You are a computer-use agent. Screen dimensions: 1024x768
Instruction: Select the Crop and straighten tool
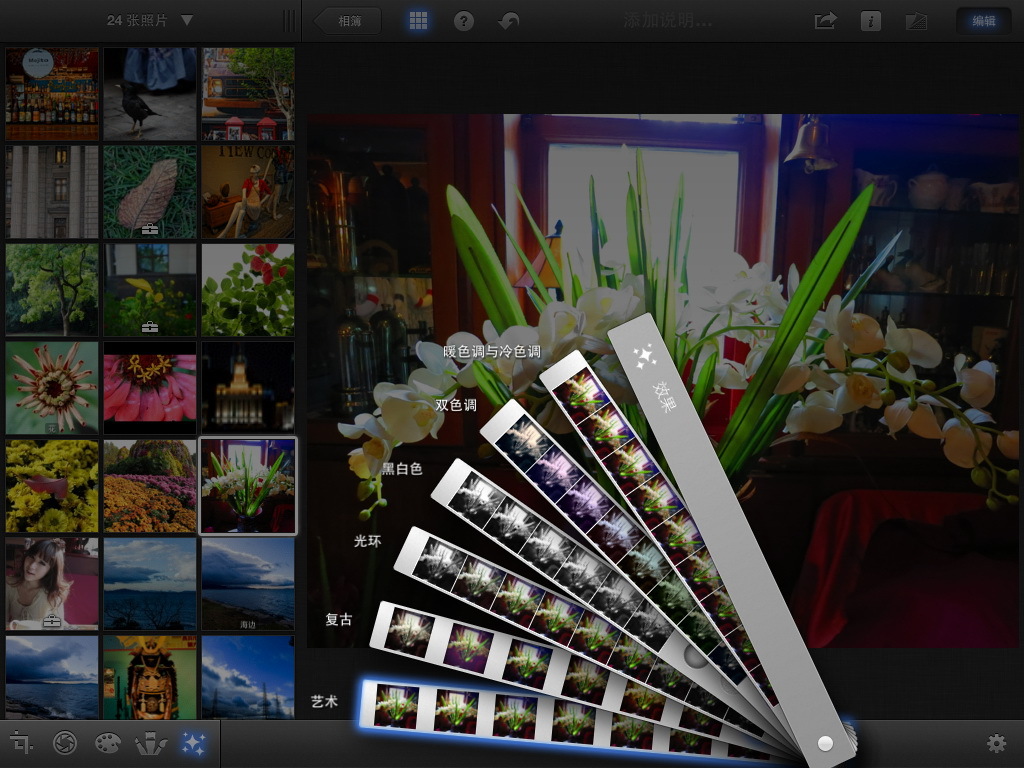click(x=22, y=743)
